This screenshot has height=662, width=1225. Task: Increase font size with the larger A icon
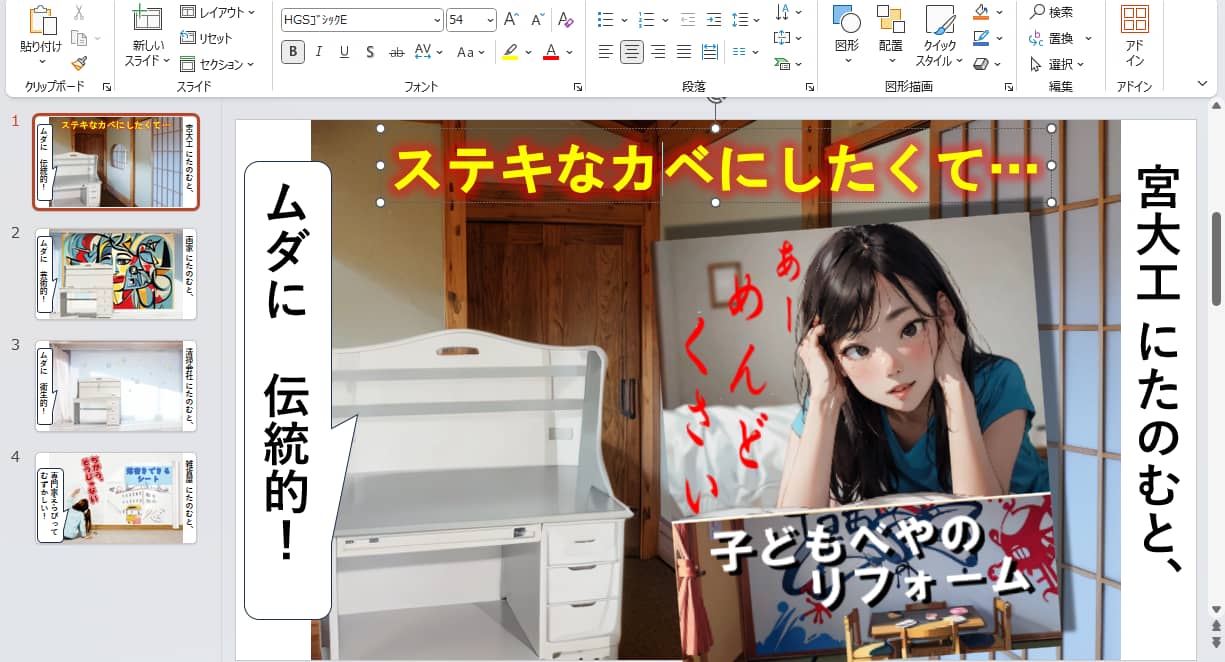click(x=511, y=20)
